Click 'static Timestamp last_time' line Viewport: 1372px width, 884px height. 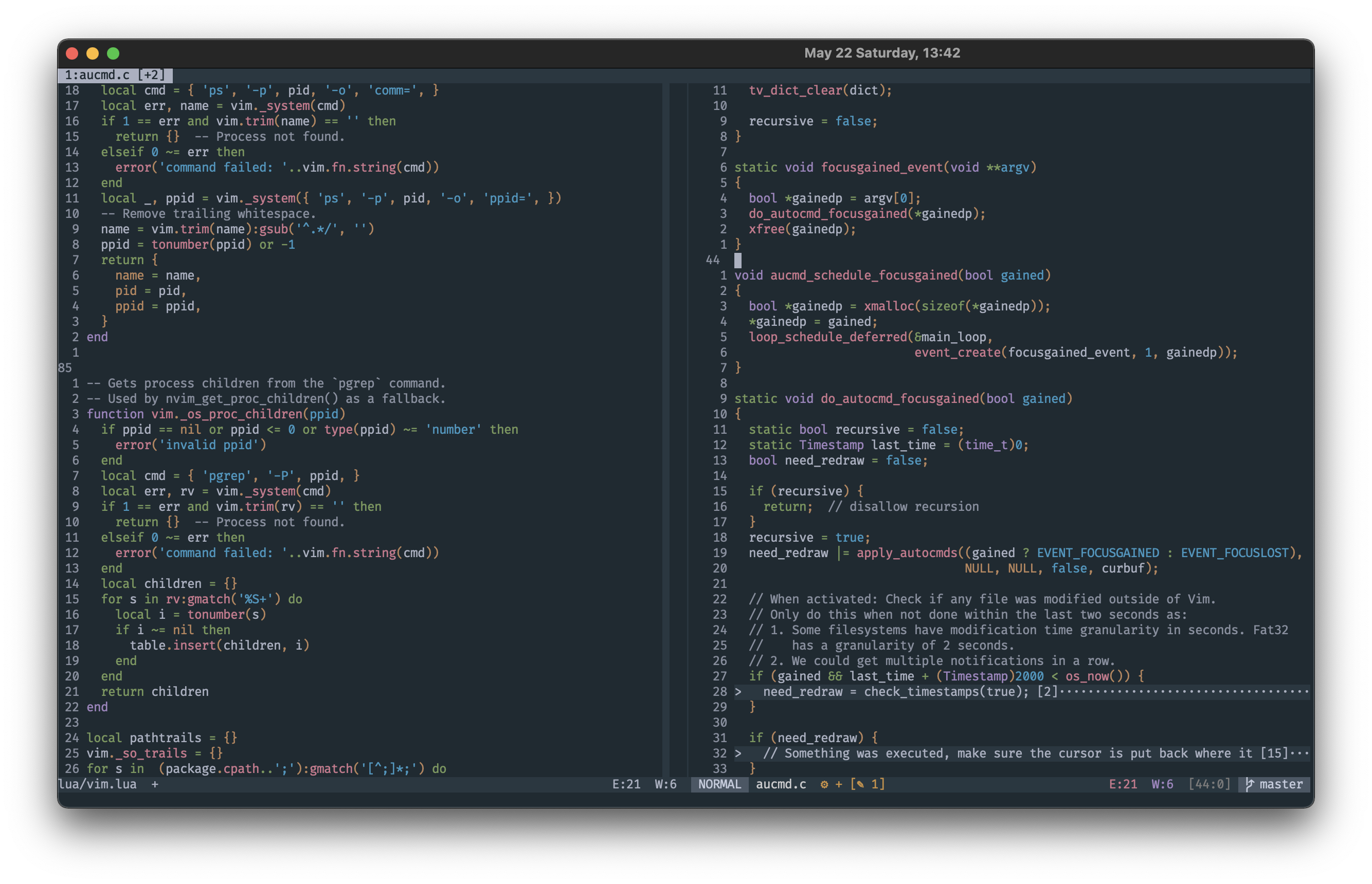pos(889,445)
